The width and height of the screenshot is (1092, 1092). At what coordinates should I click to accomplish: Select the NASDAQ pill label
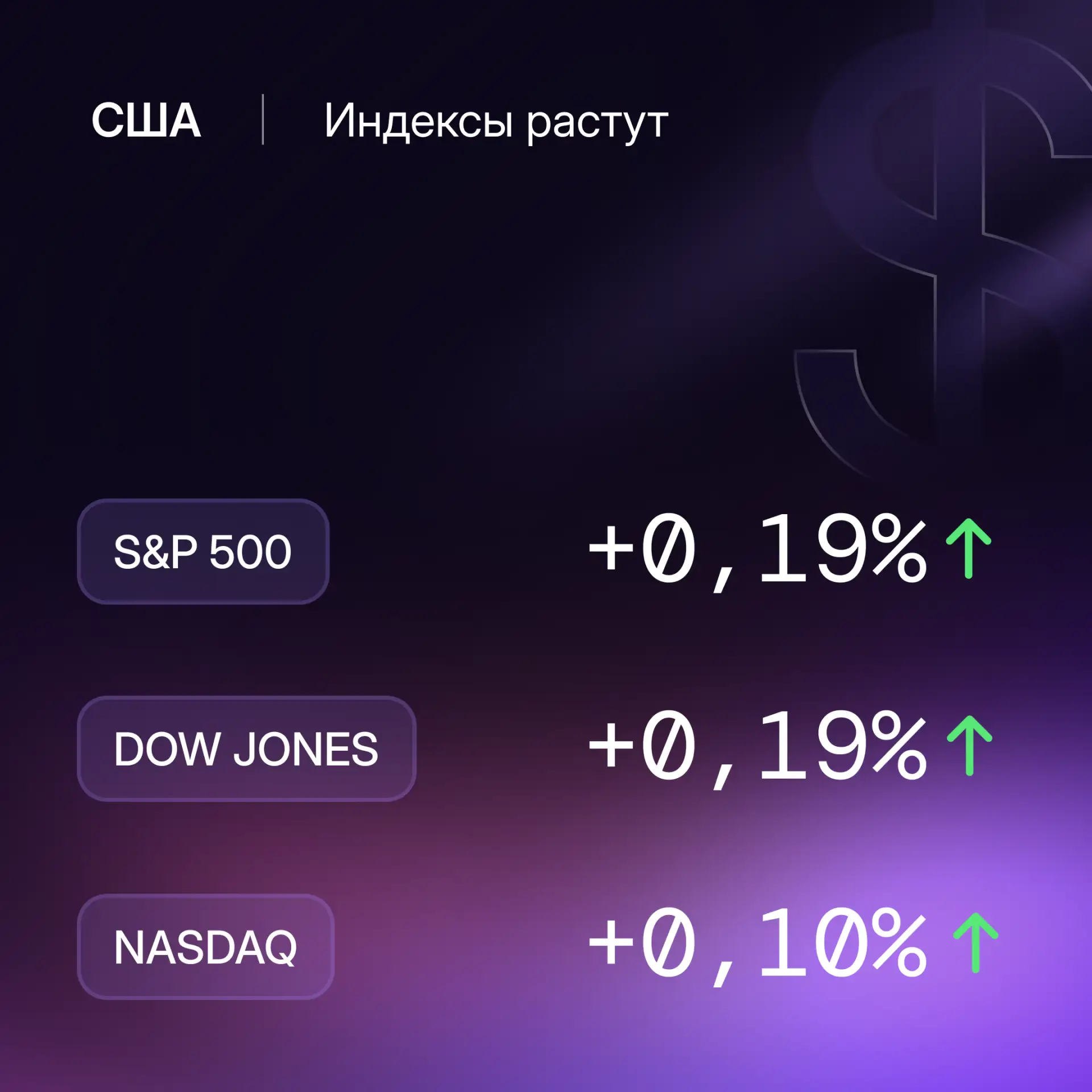(x=205, y=947)
